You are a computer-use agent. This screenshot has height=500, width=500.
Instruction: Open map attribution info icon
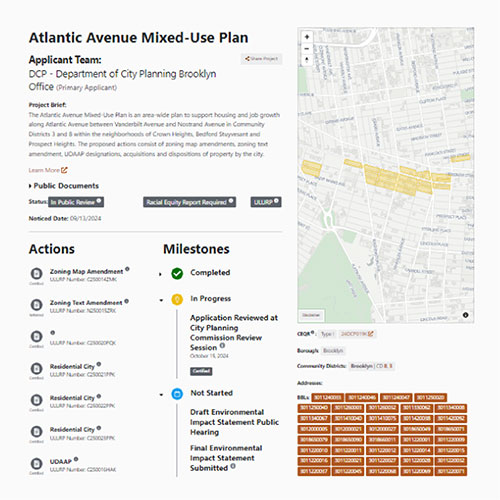tap(466, 315)
